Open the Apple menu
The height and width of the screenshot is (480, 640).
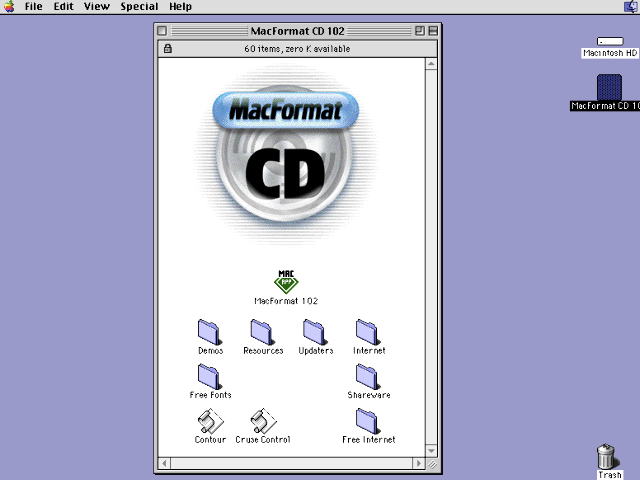[x=9, y=7]
